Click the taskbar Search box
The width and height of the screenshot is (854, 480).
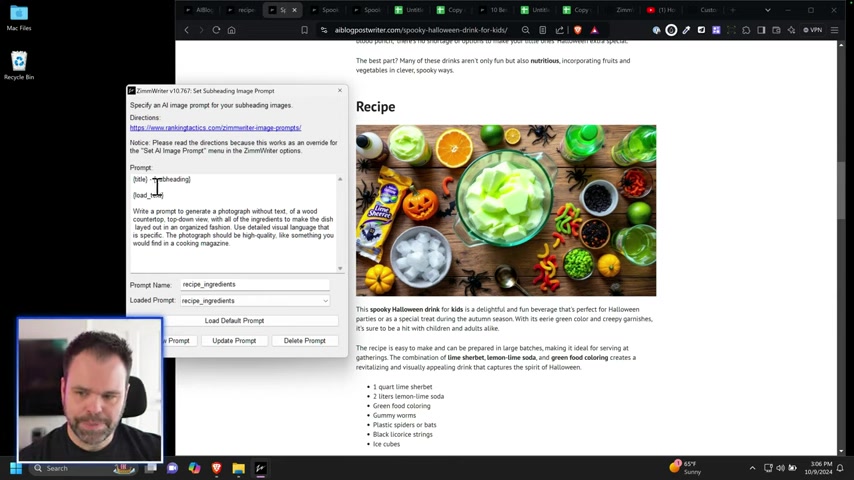82,468
